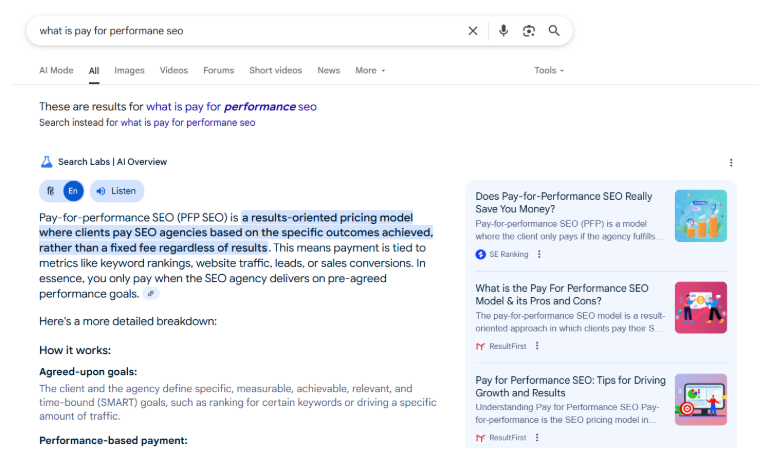Image resolution: width=759 pixels, height=462 pixels.
Task: Open 'Does Pay-for-Performance SEO Really Save You Money?'
Action: [x=563, y=203]
